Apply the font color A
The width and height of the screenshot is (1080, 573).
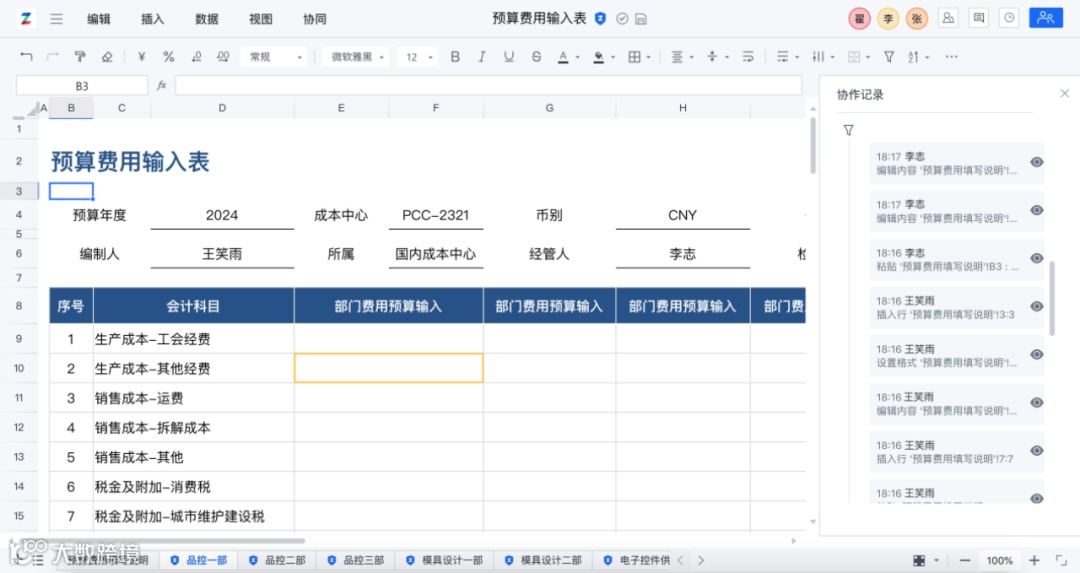coord(563,57)
